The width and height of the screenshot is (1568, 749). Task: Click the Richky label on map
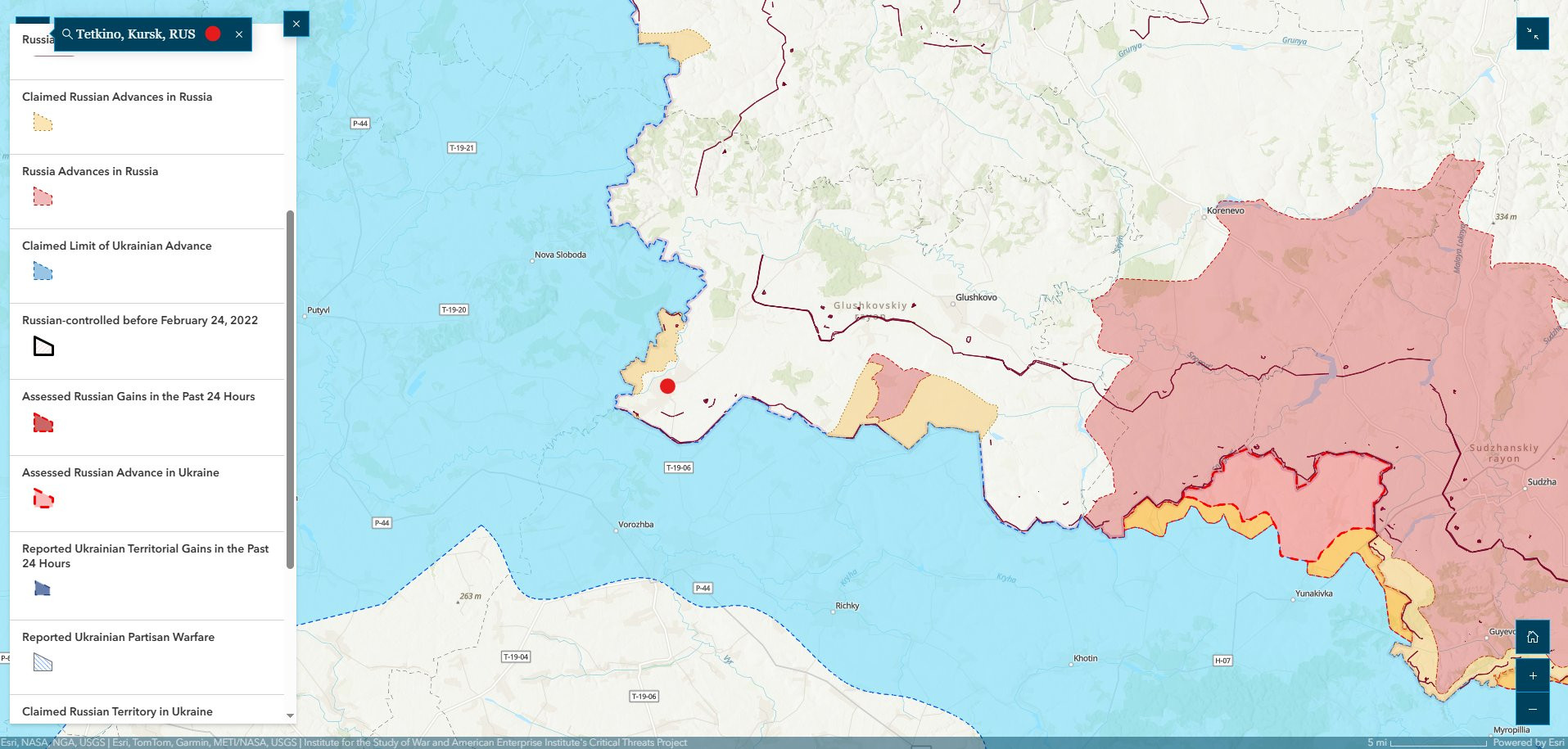tap(847, 607)
